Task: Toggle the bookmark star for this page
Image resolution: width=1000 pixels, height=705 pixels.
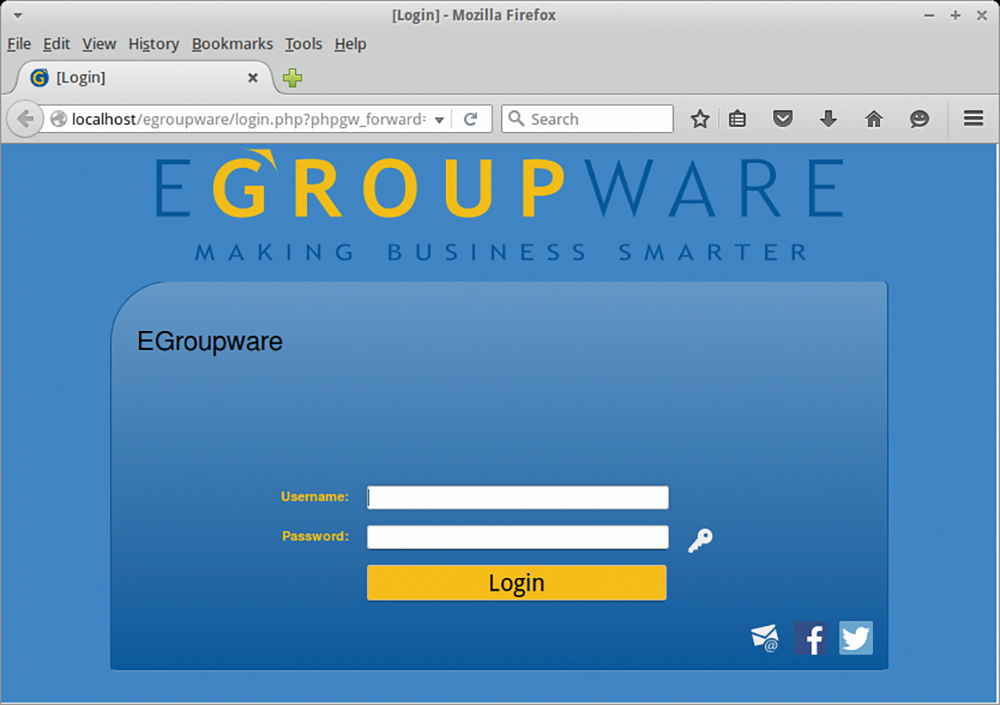Action: point(700,118)
